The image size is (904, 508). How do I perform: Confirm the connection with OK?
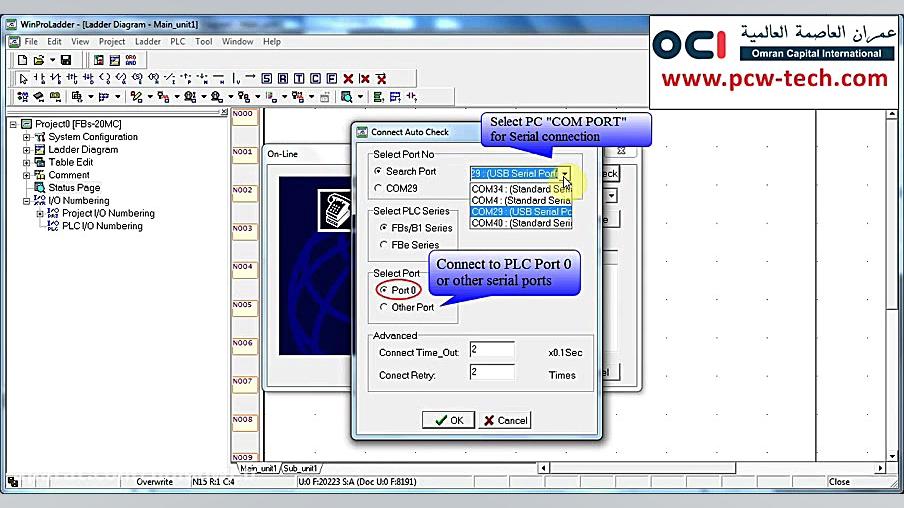[448, 420]
